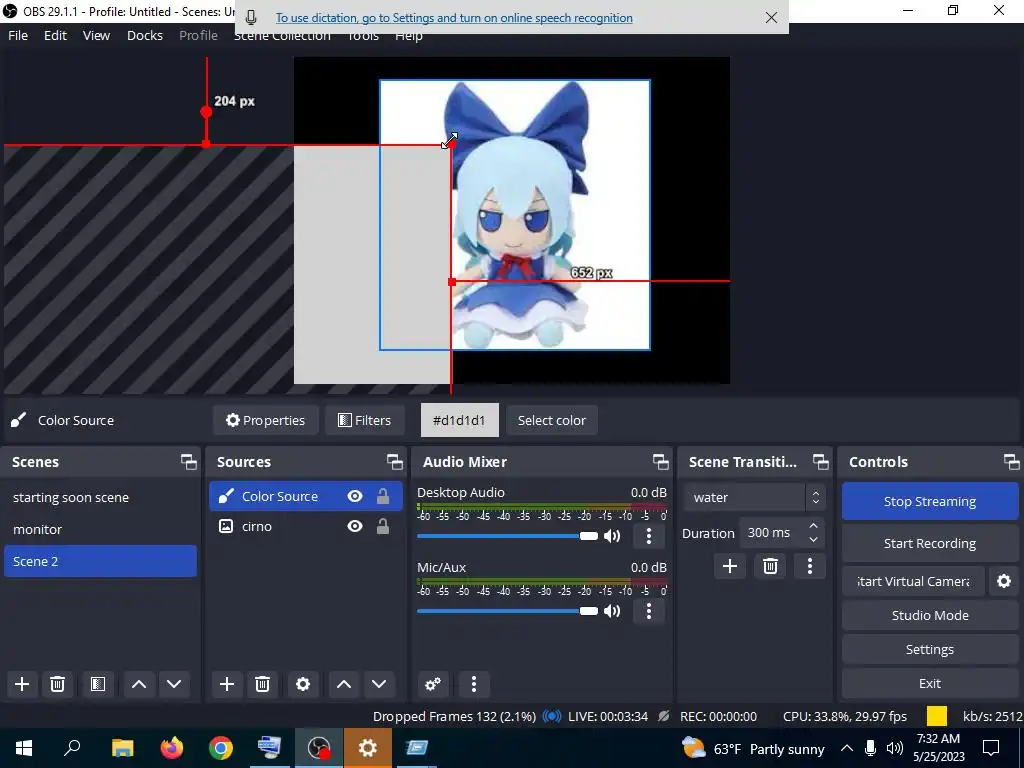Open File Explorer from the taskbar
The height and width of the screenshot is (768, 1024).
coord(123,748)
